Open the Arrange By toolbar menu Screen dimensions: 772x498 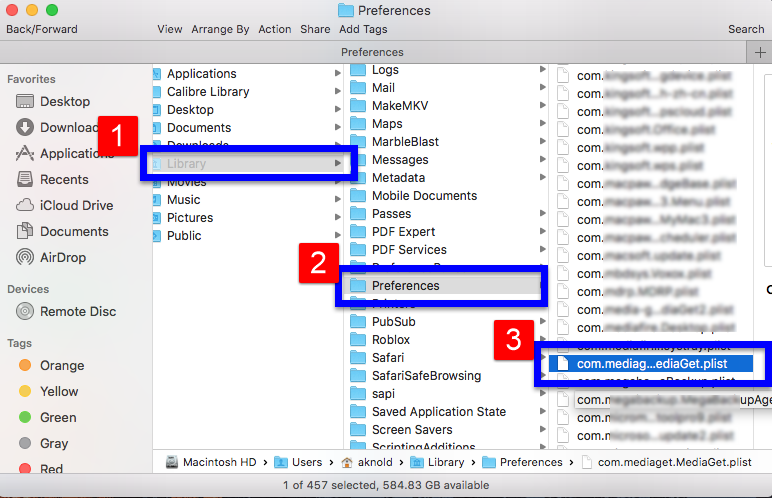(x=220, y=30)
